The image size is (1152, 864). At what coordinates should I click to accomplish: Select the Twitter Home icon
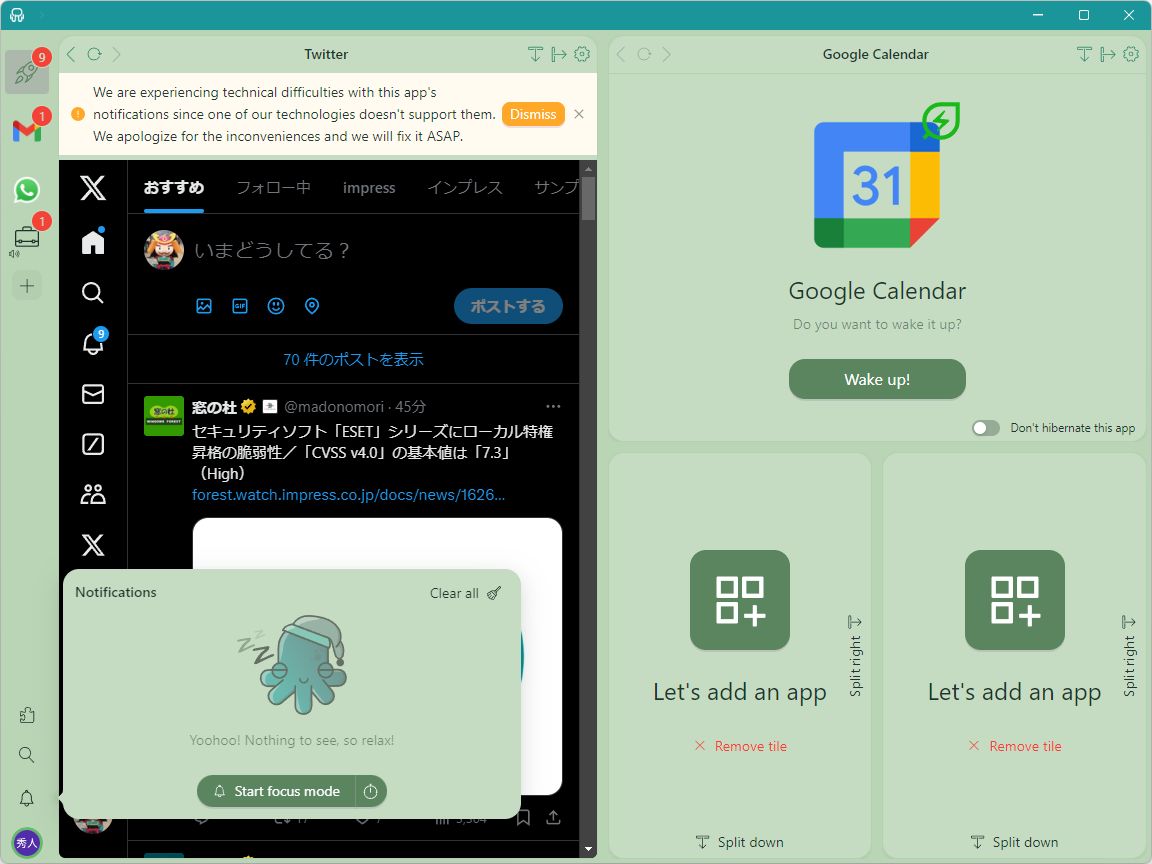point(92,241)
